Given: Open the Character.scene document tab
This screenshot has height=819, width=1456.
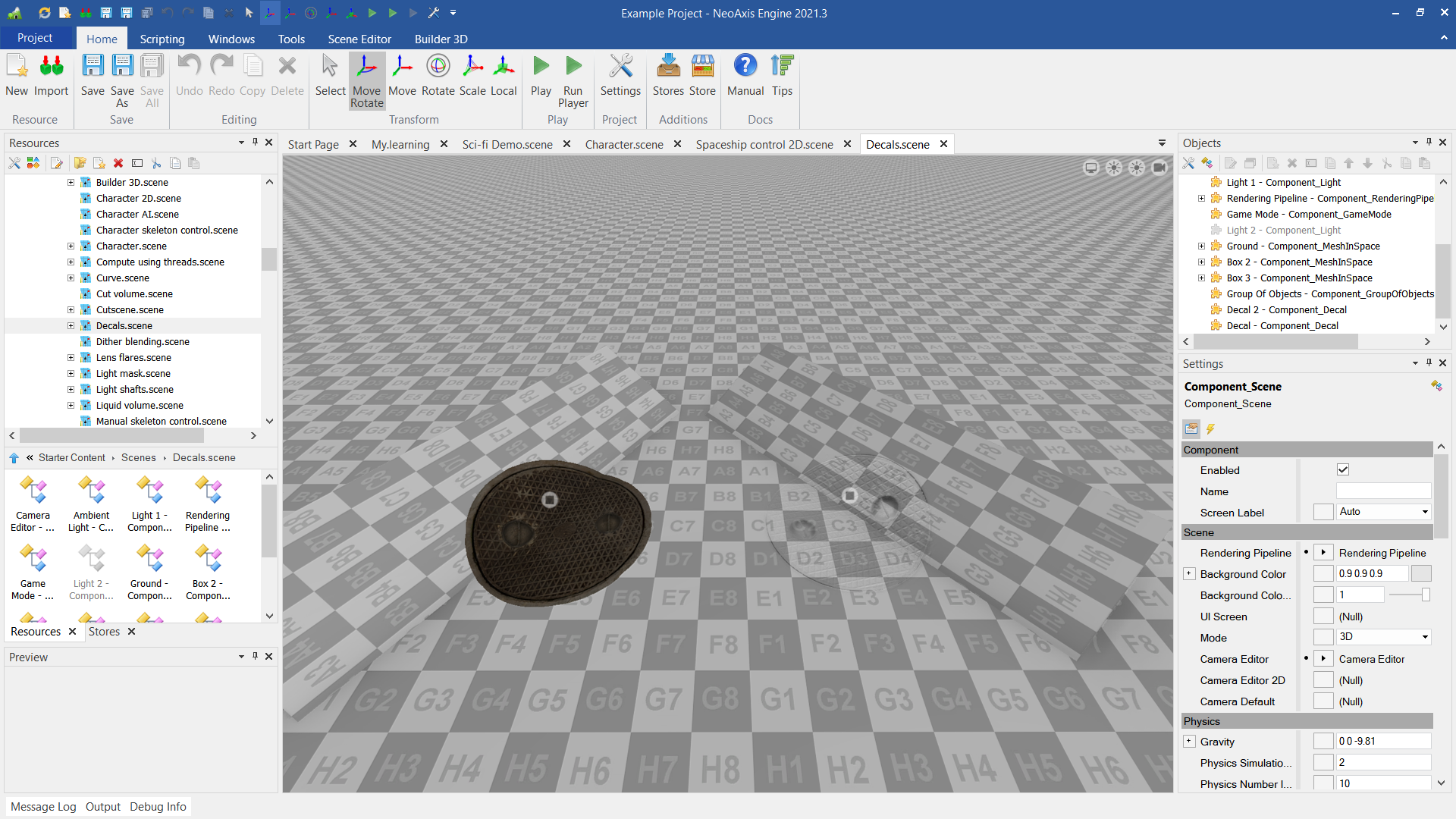Looking at the screenshot, I should point(623,144).
